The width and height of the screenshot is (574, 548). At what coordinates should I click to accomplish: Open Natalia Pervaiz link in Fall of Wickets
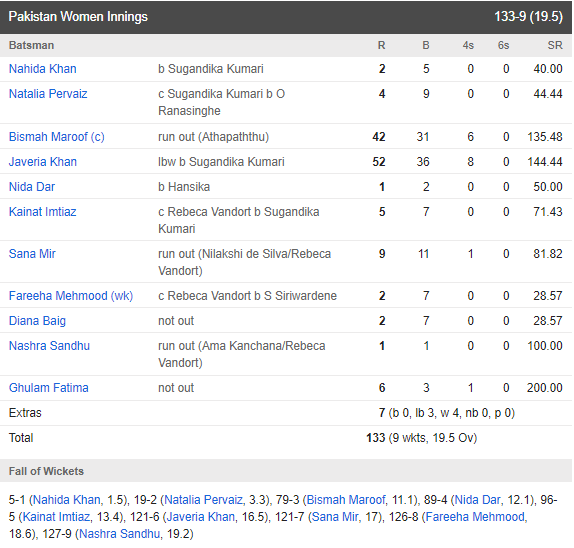point(204,500)
